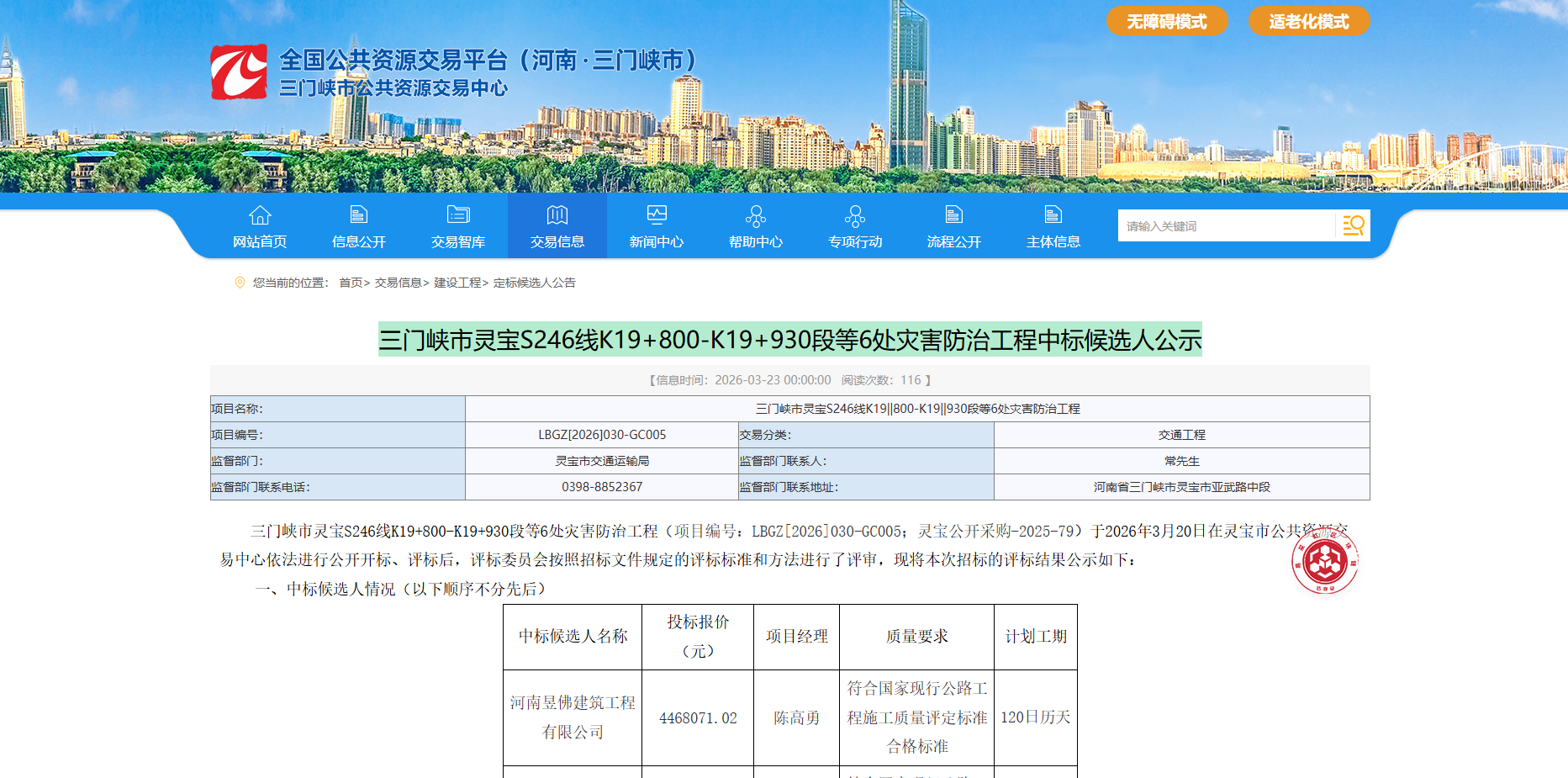Open 定标候选人公告 breadcrumb link
The height and width of the screenshot is (778, 1568).
coord(534,283)
